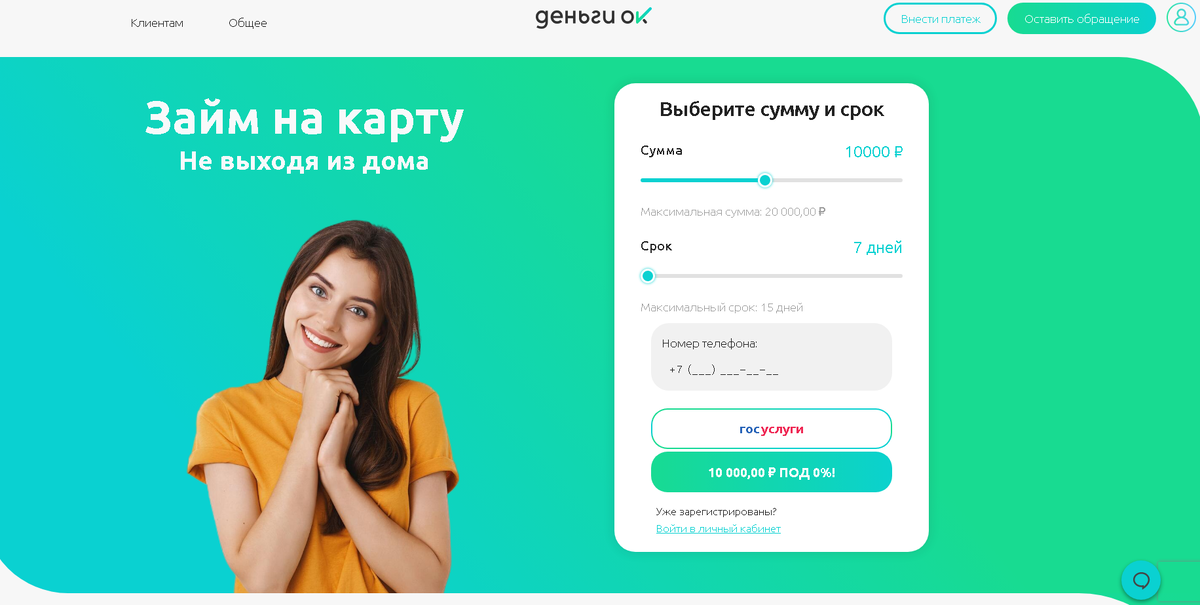The height and width of the screenshot is (605, 1200).
Task: Click the Срок slider handle
Action: [648, 276]
